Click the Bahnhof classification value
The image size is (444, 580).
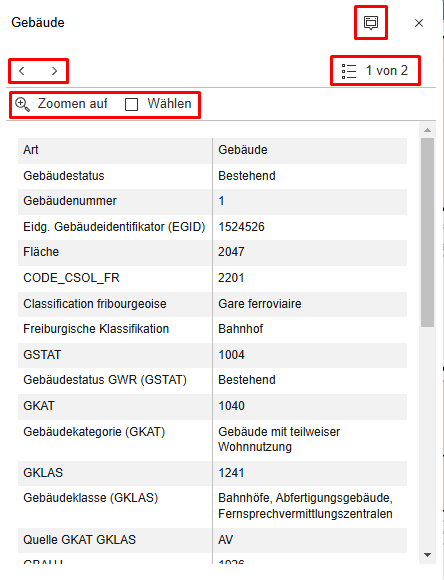pyautogui.click(x=240, y=329)
